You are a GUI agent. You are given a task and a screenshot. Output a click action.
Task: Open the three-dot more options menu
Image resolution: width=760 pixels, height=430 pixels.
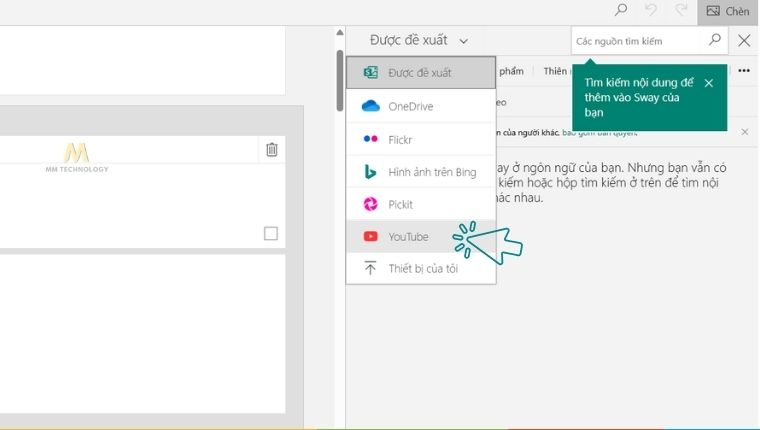click(744, 71)
